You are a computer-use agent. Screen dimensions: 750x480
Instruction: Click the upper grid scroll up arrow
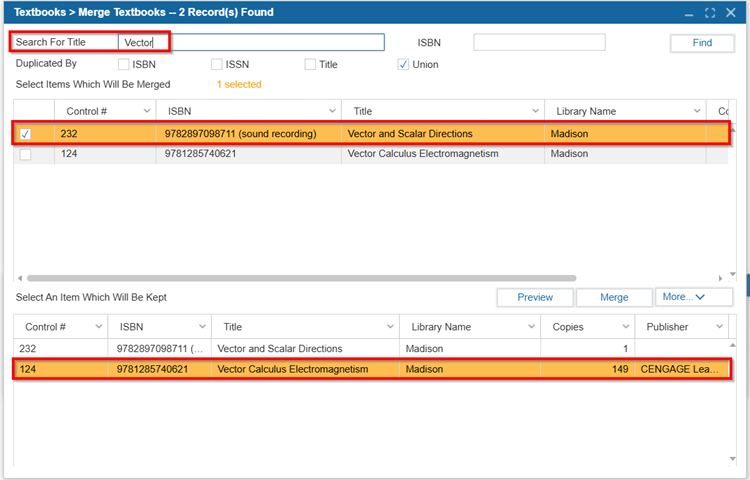point(732,129)
